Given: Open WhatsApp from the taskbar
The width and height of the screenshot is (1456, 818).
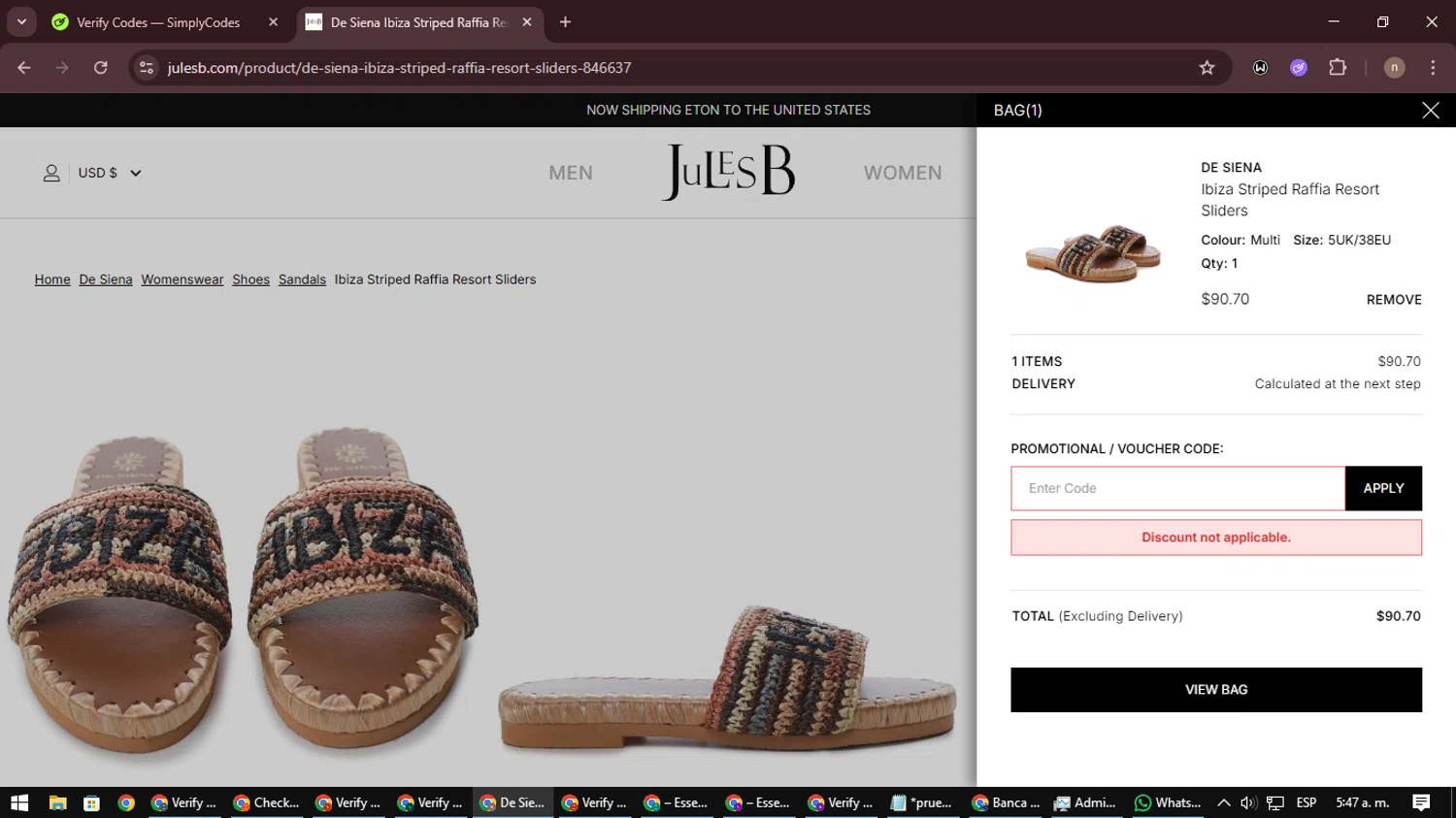Looking at the screenshot, I should (1168, 803).
